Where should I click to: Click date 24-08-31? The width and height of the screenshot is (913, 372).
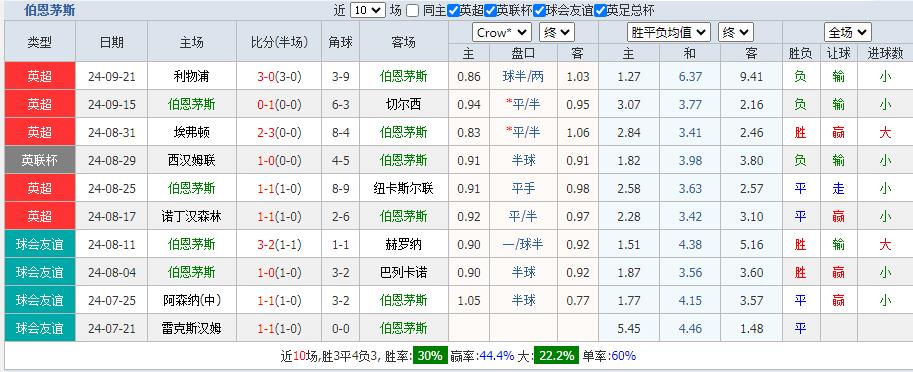112,132
